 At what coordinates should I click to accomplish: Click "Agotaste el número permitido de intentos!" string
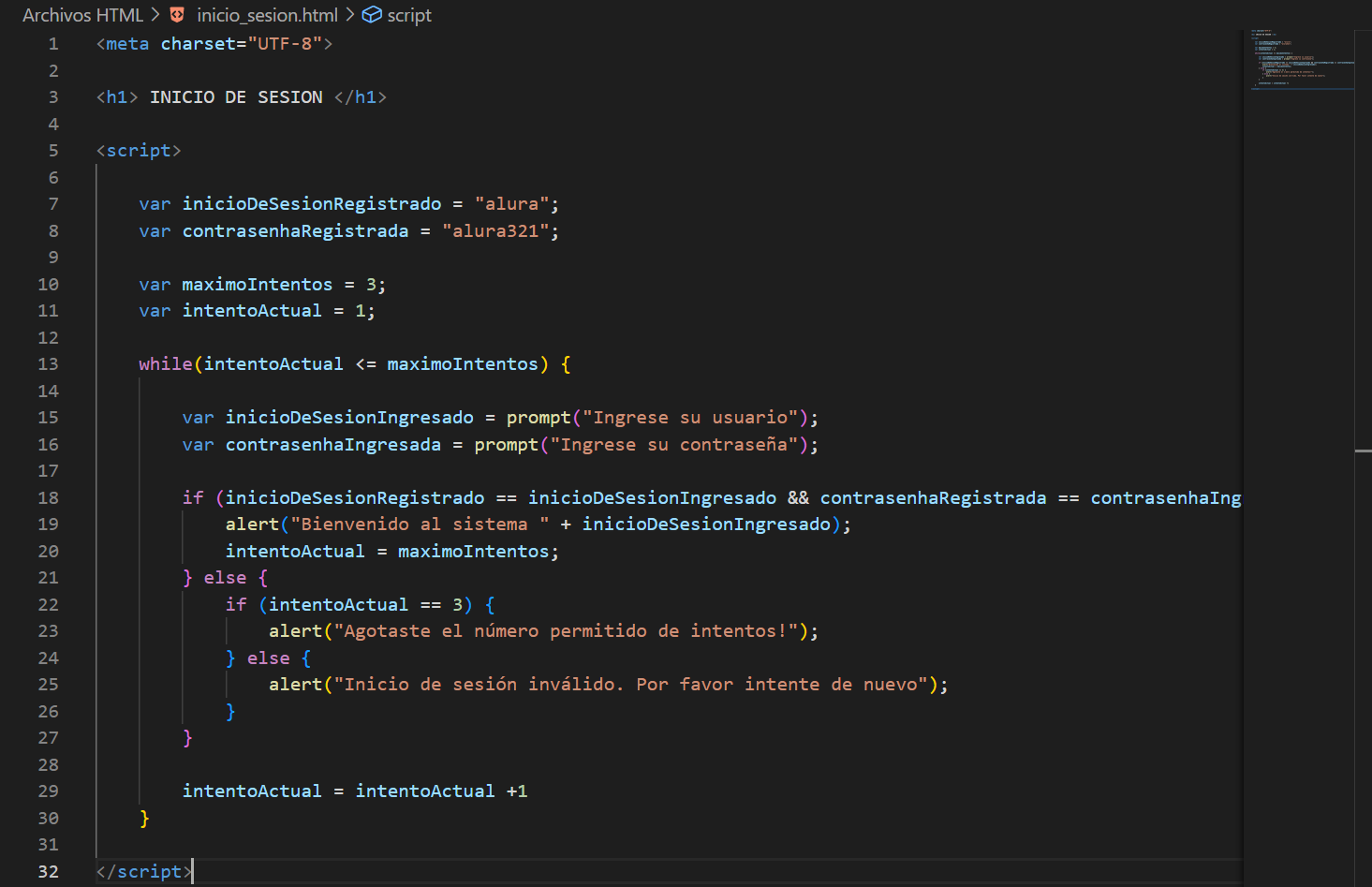click(x=566, y=631)
